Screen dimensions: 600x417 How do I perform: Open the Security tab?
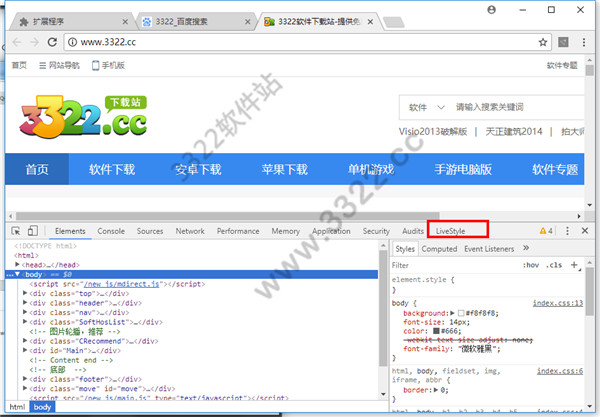click(x=376, y=231)
